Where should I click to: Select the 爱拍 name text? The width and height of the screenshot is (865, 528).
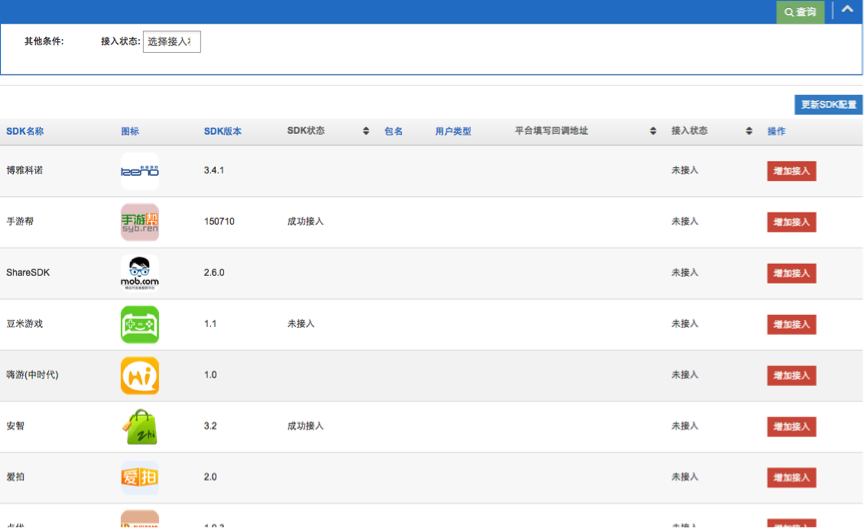pyautogui.click(x=15, y=477)
